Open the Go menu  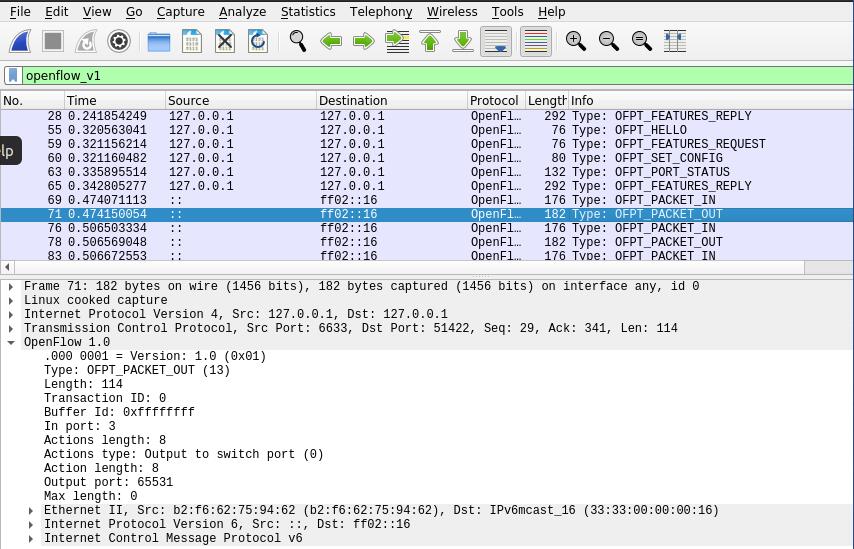point(134,11)
